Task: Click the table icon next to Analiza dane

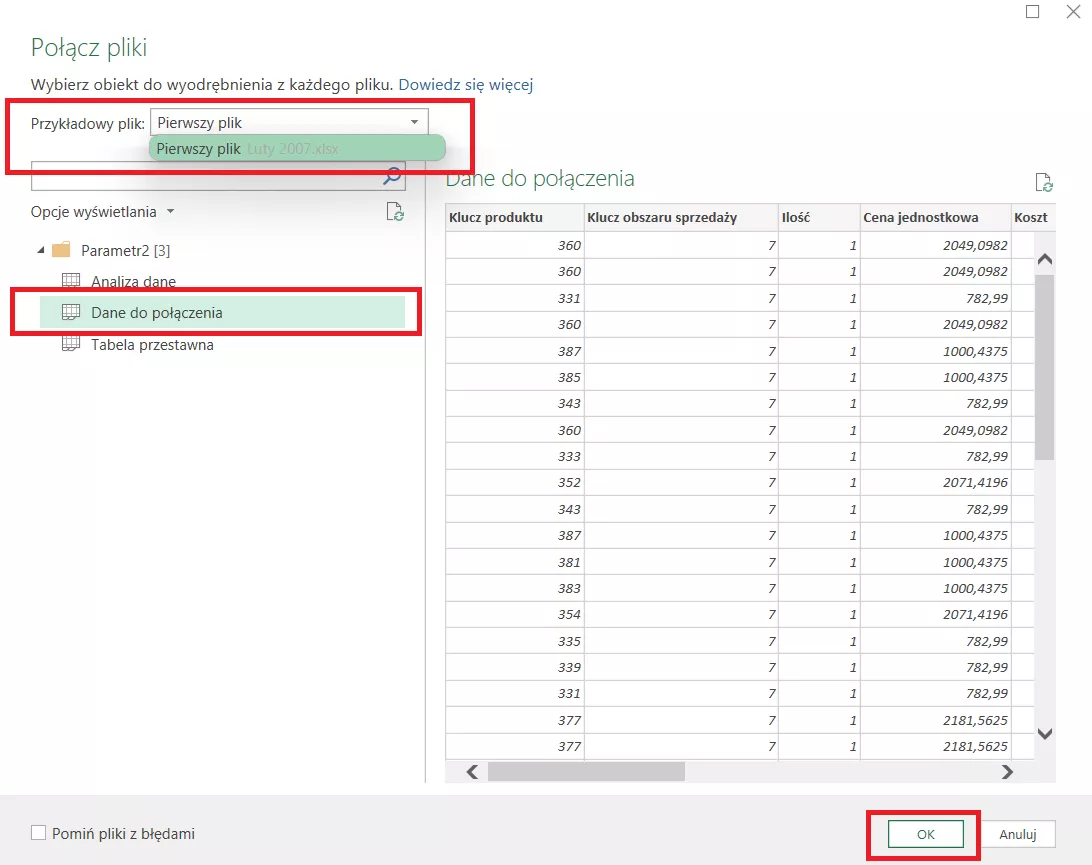Action: [71, 281]
